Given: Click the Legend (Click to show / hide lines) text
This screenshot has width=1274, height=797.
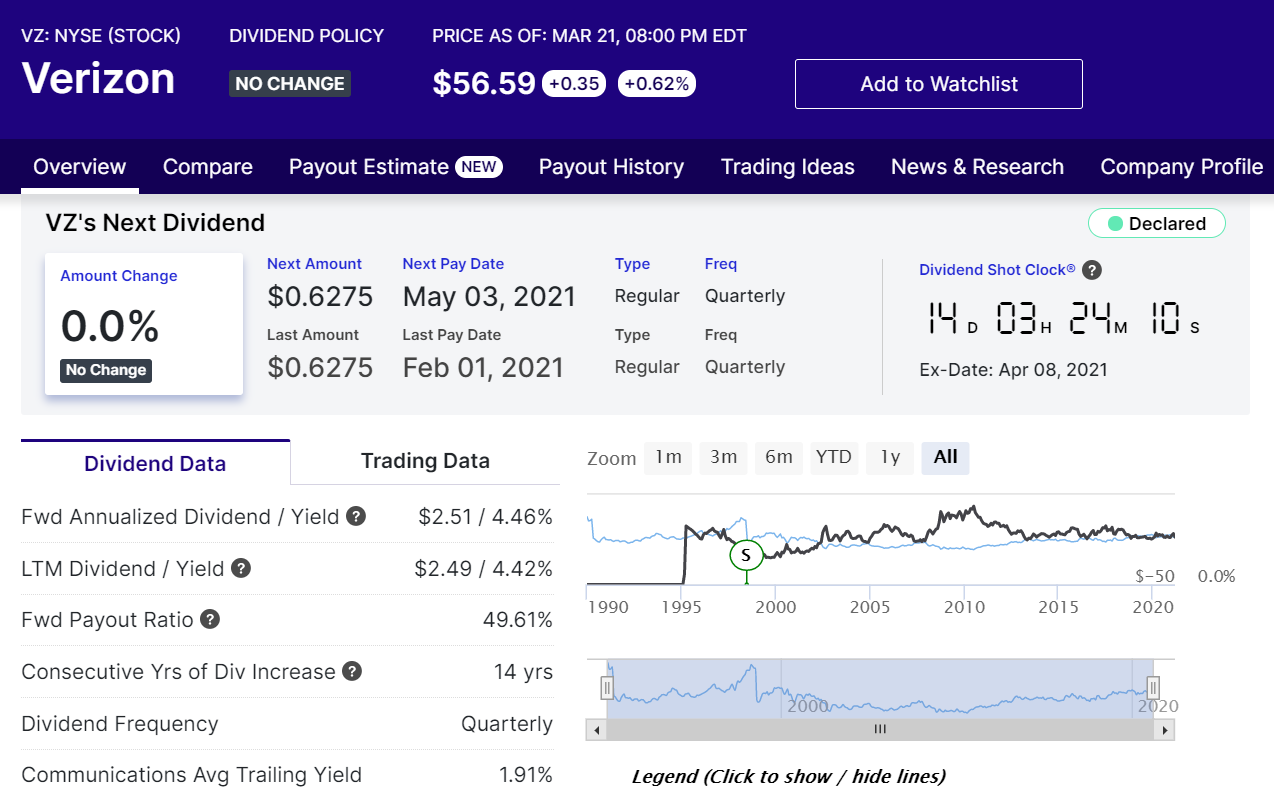Looking at the screenshot, I should pos(788,776).
